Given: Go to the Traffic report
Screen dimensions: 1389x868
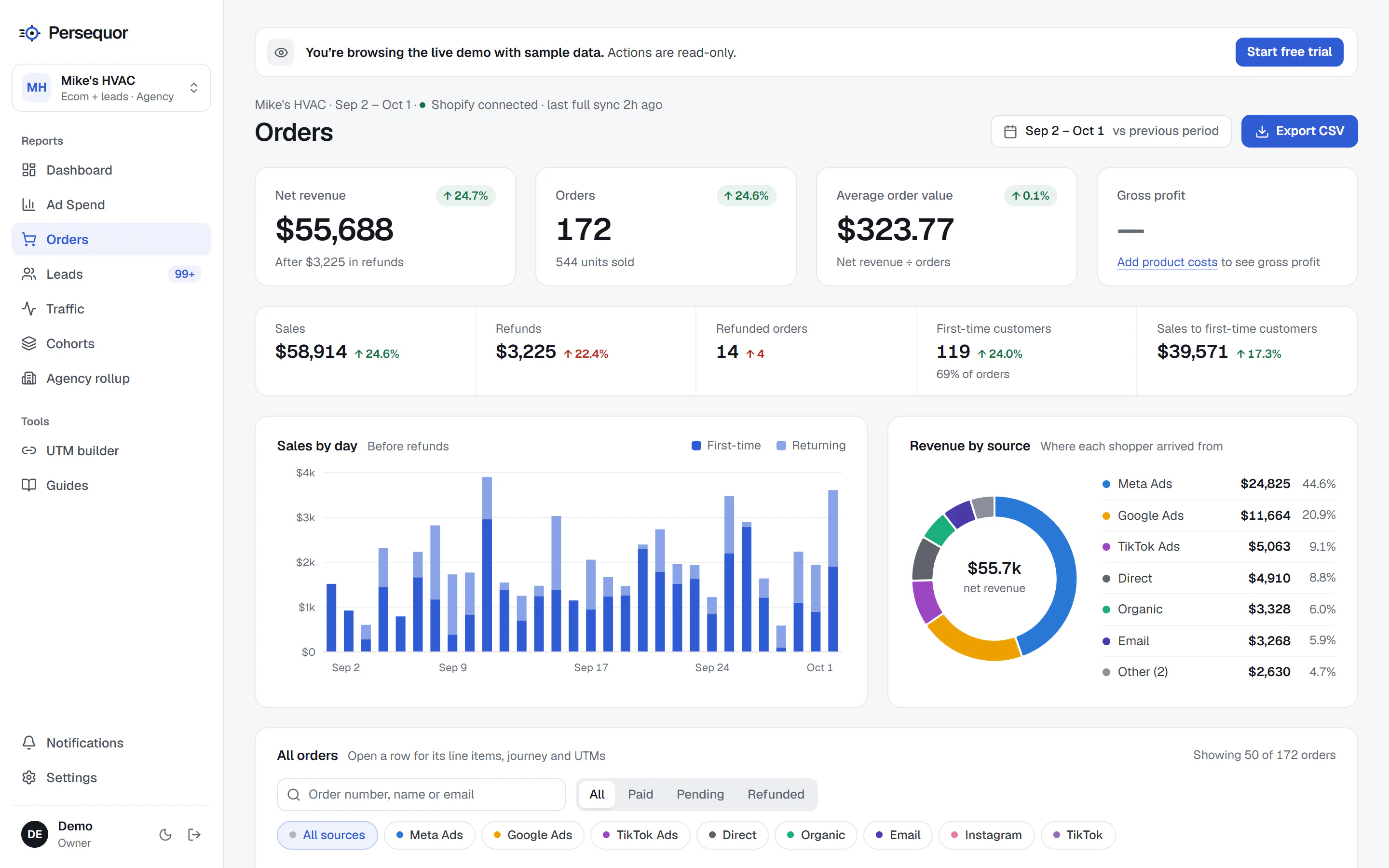Looking at the screenshot, I should point(111,309).
